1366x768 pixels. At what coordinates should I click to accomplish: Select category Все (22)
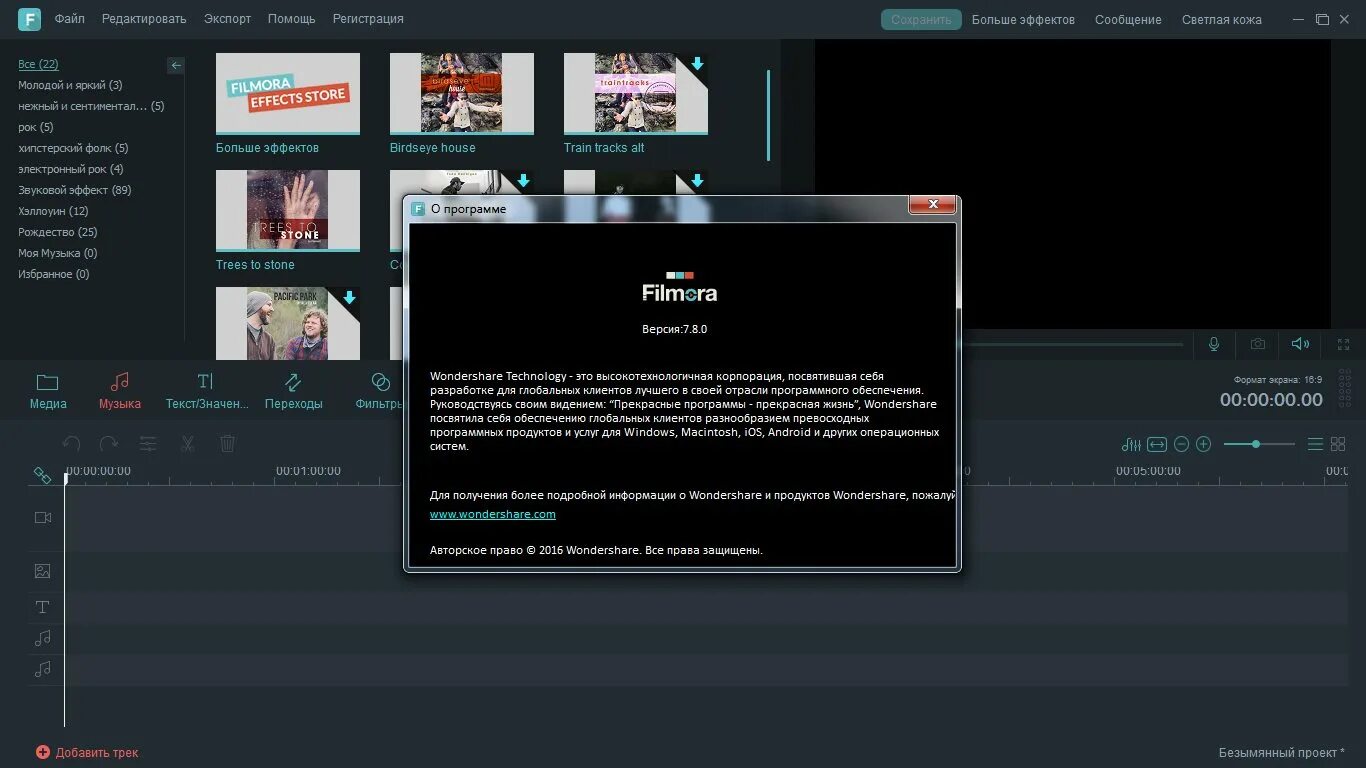tap(38, 64)
